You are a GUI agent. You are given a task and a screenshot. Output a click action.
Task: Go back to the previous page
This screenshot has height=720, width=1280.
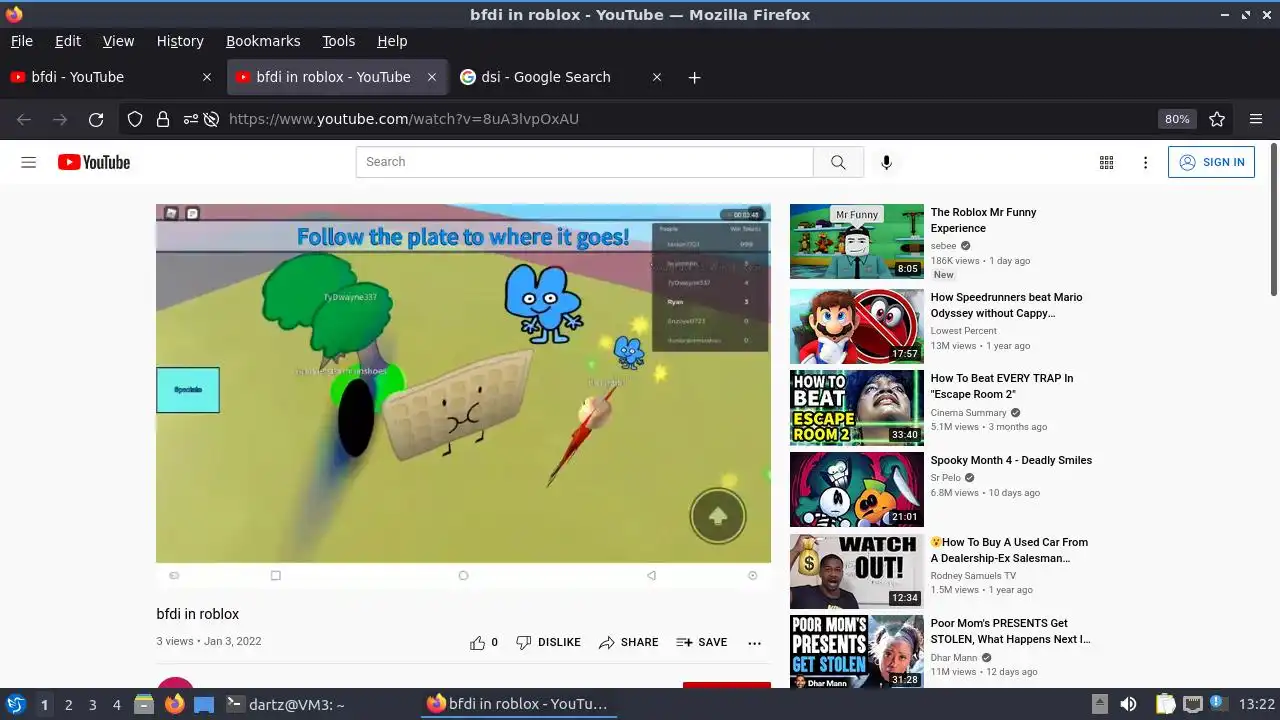(x=24, y=119)
